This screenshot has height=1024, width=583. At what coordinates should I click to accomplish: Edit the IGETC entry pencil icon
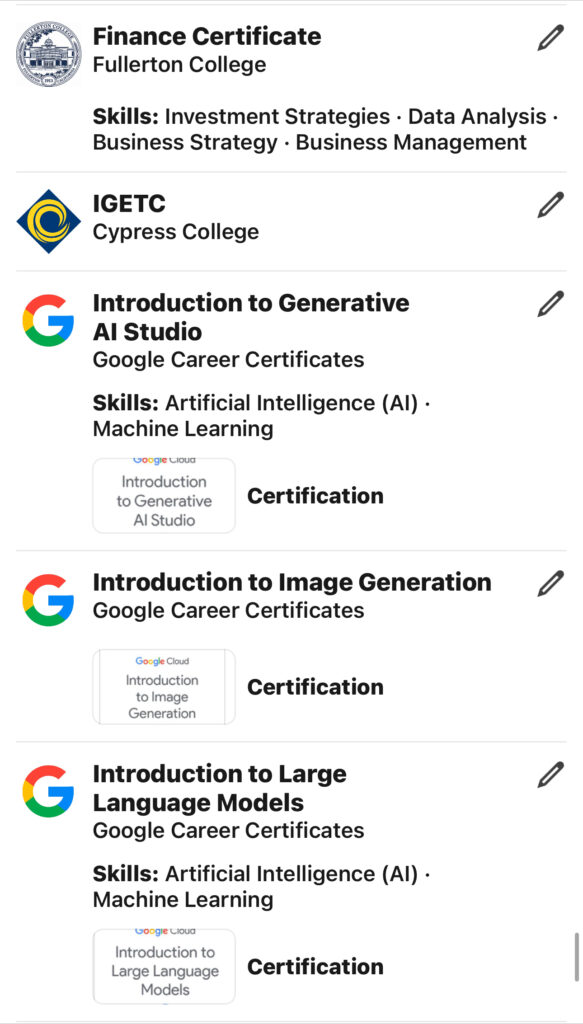click(x=550, y=205)
